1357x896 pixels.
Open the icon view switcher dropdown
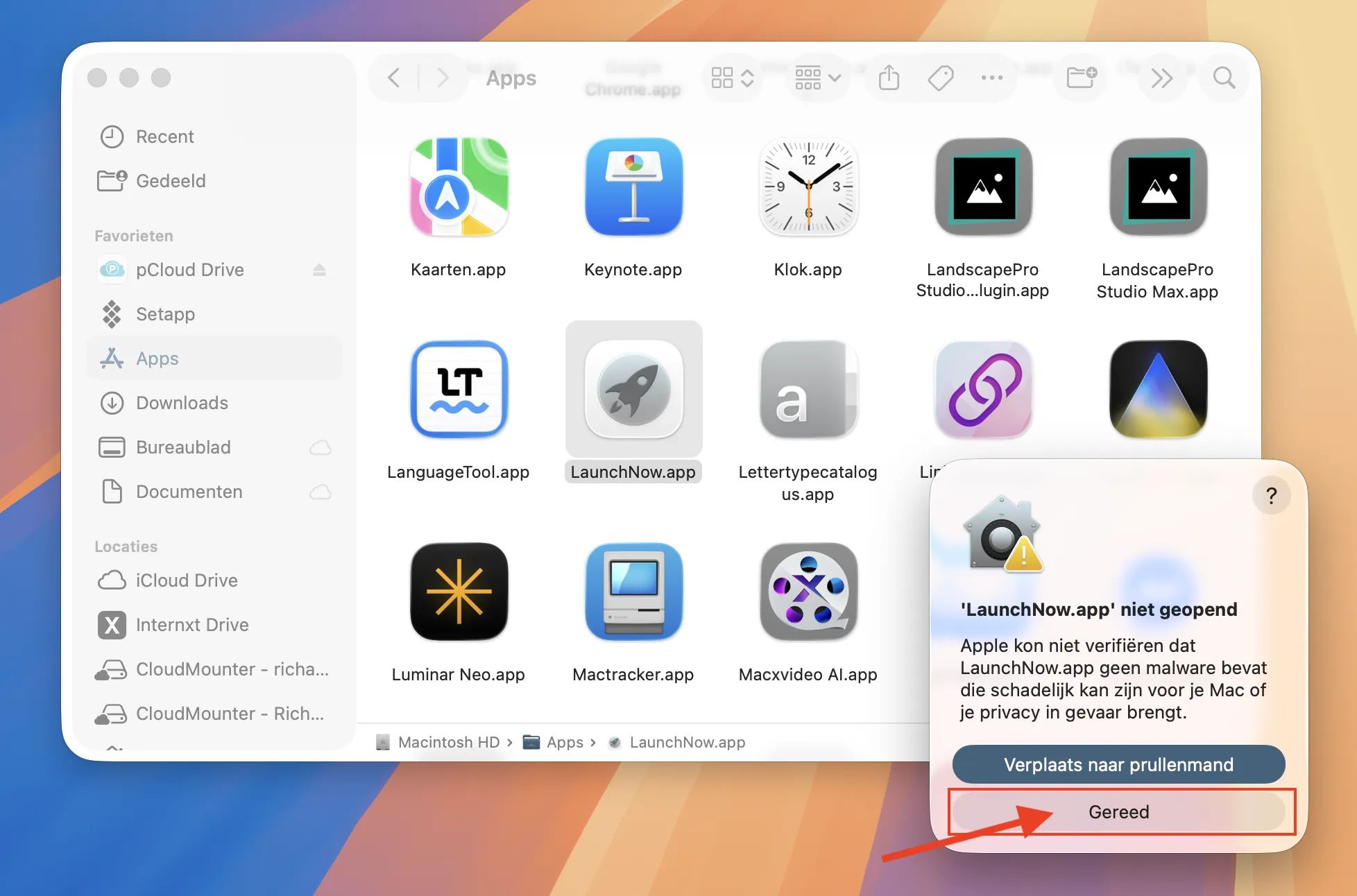[733, 78]
